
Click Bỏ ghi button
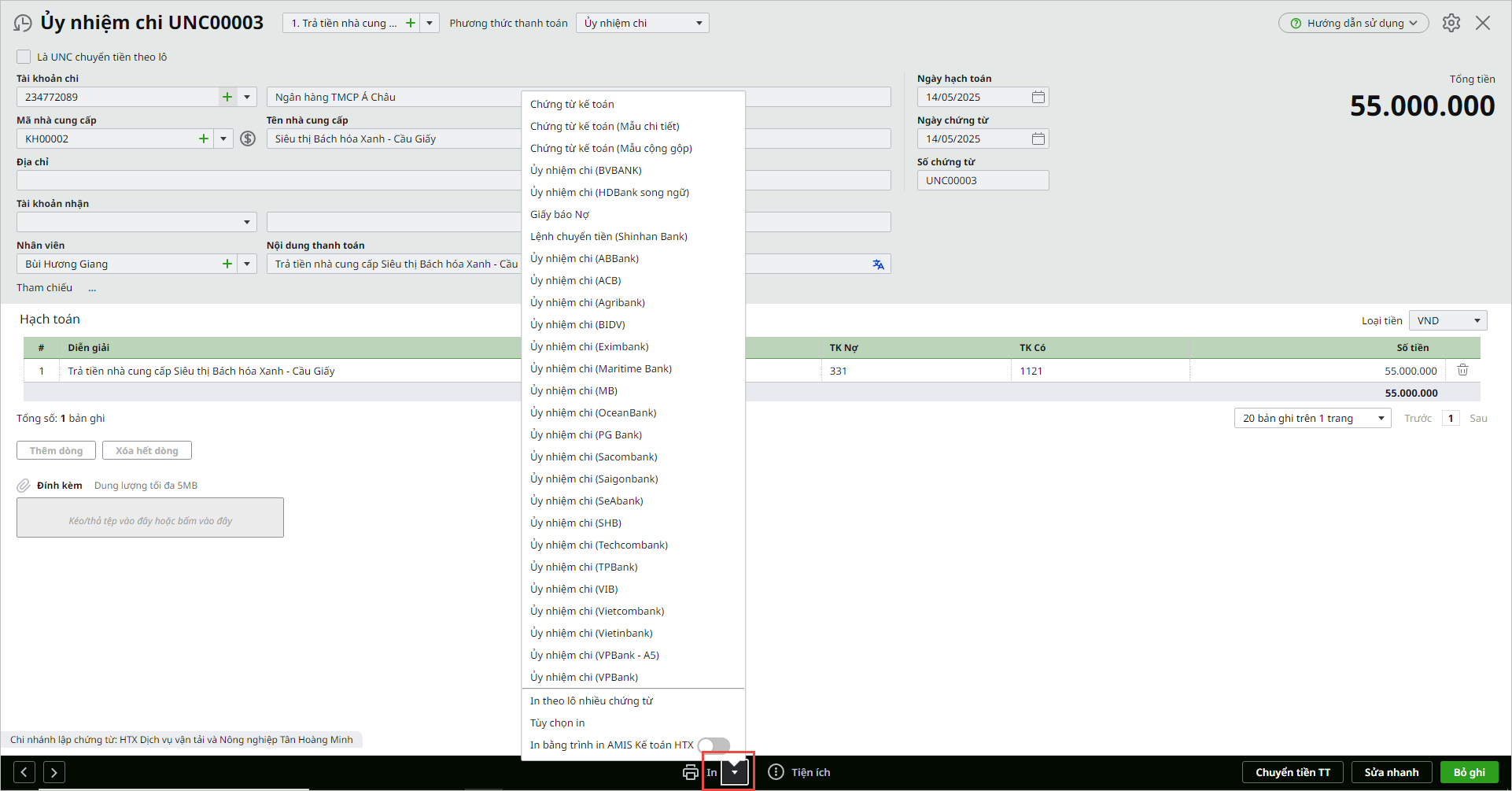click(x=1469, y=772)
